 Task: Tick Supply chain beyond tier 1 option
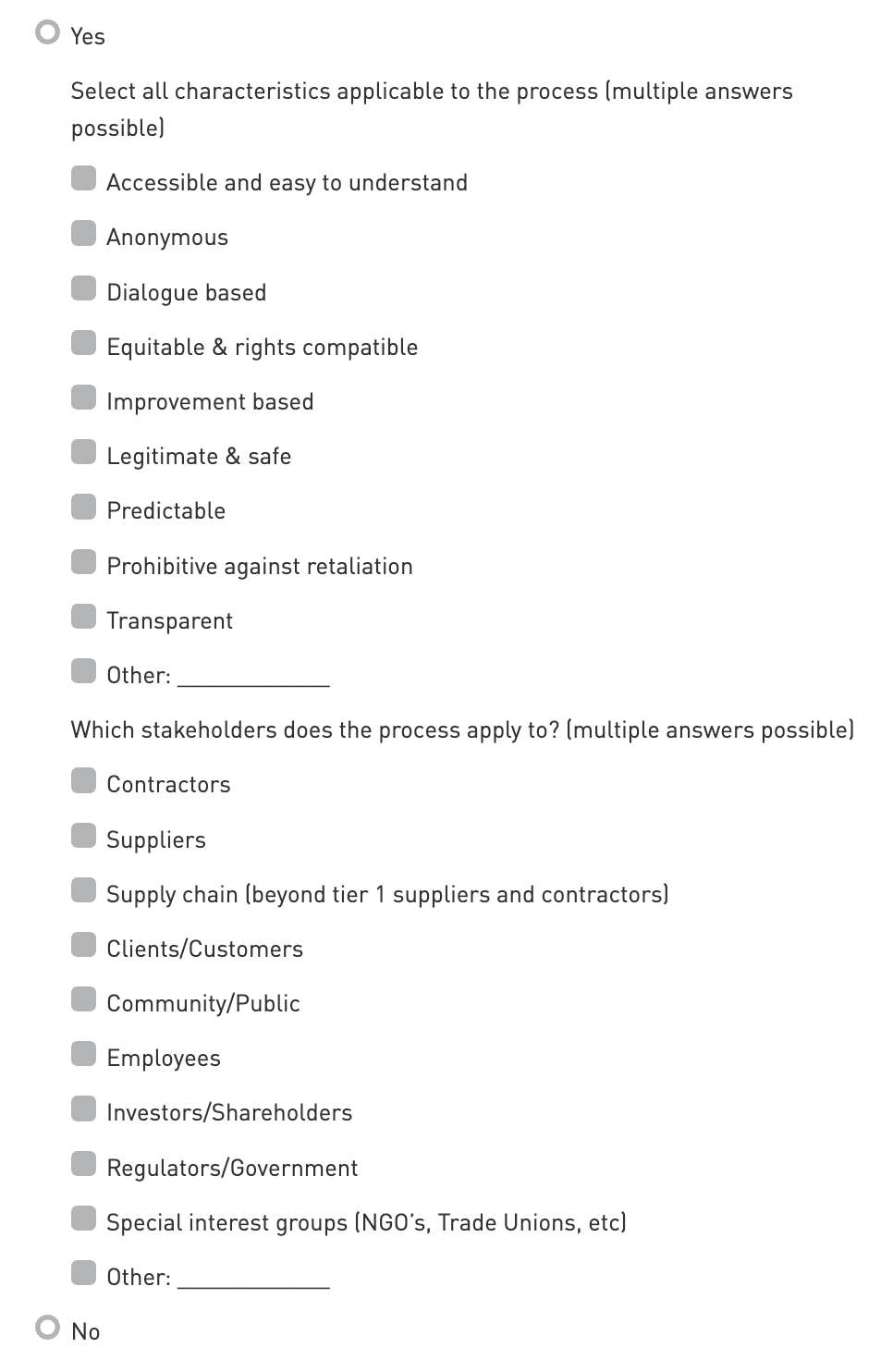point(84,890)
